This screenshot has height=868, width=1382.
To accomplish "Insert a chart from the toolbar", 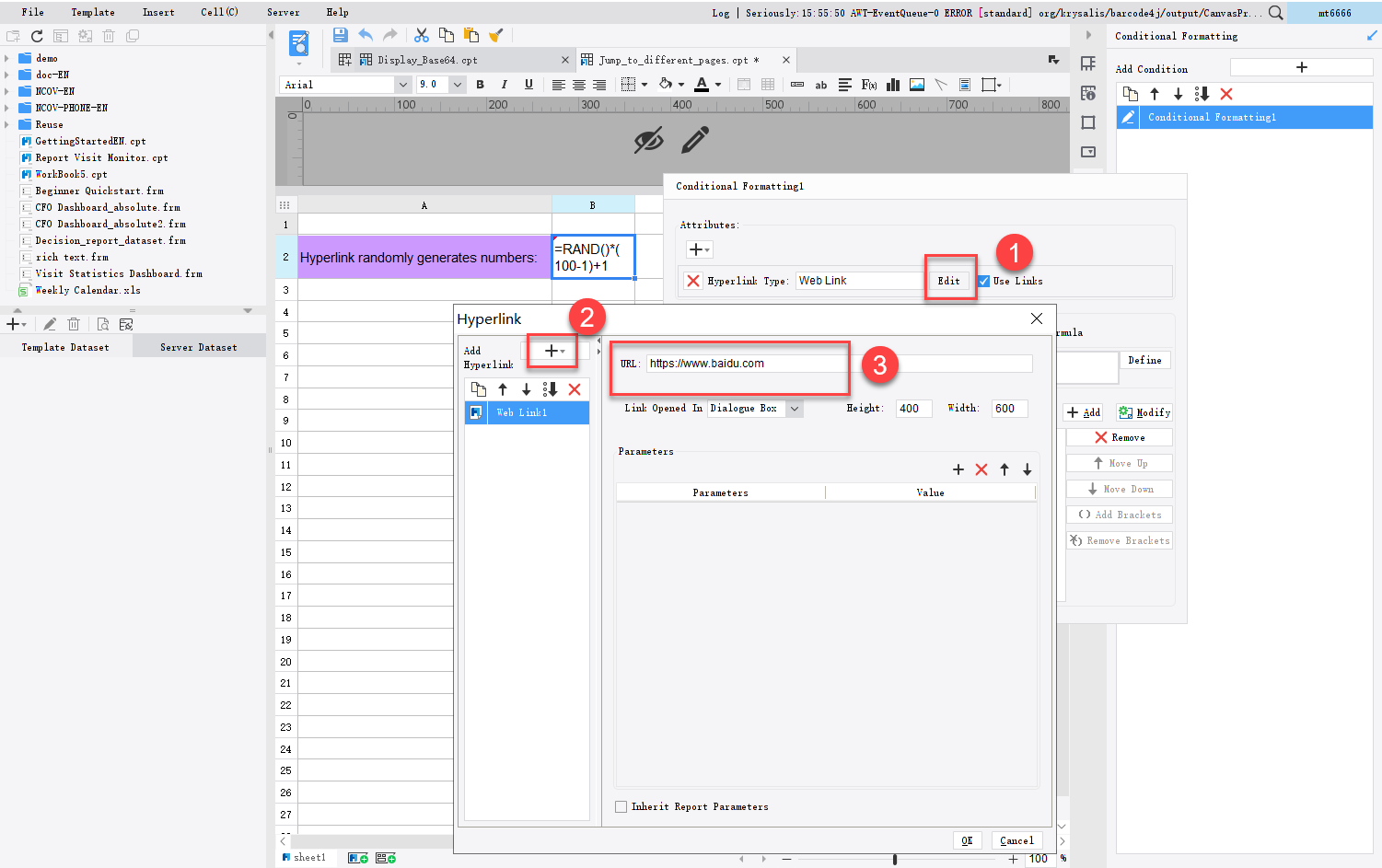I will [x=893, y=85].
